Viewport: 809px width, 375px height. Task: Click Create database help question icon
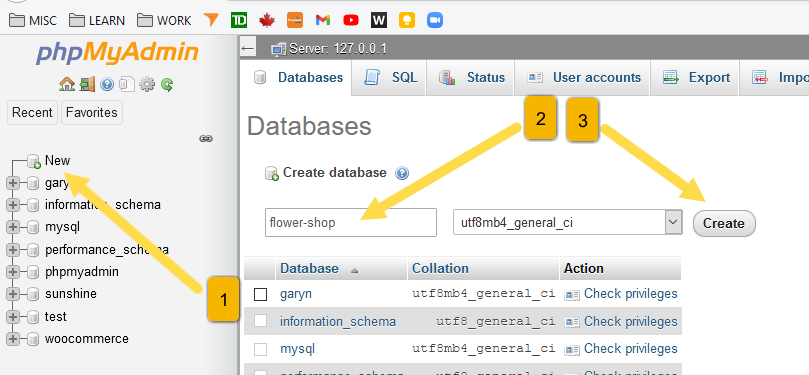tap(402, 173)
